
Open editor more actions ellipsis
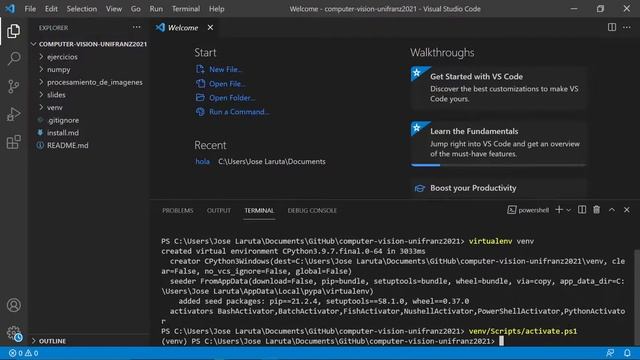click(627, 27)
